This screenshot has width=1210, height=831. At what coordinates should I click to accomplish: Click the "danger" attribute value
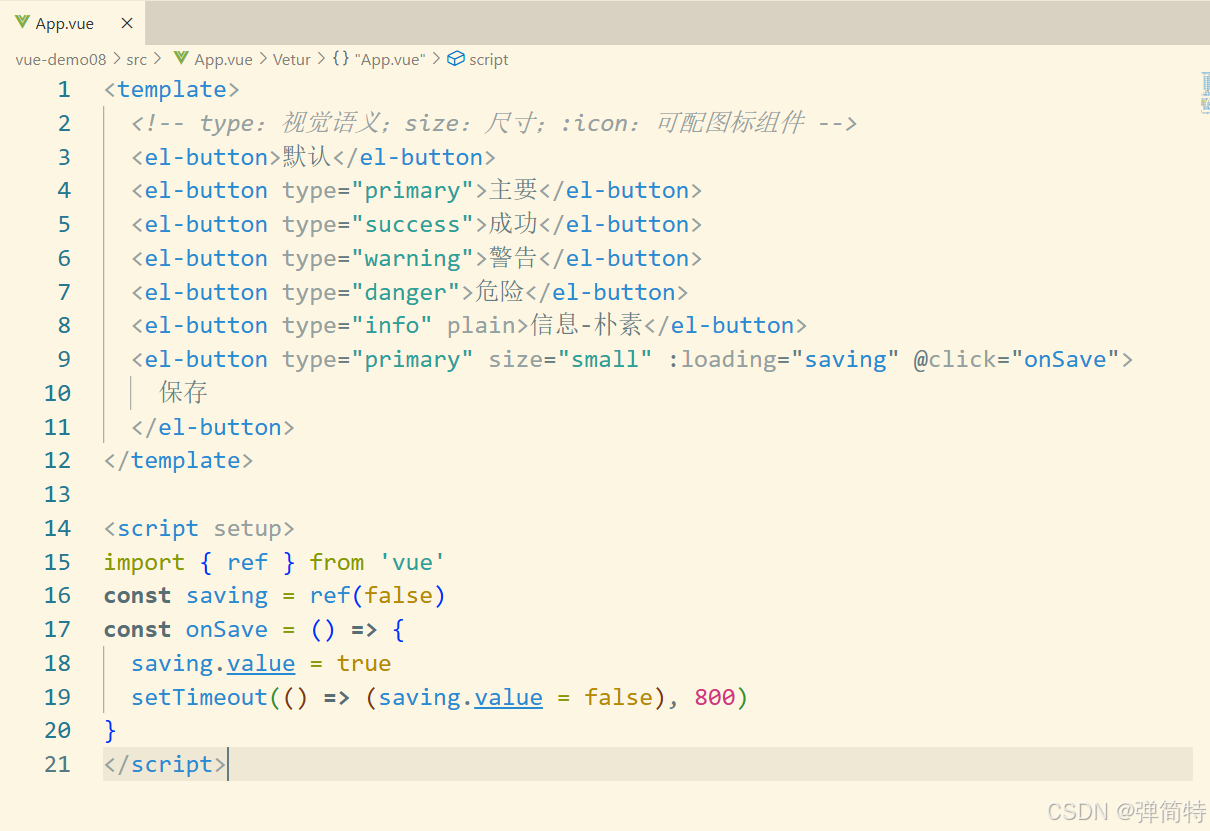[x=405, y=293]
